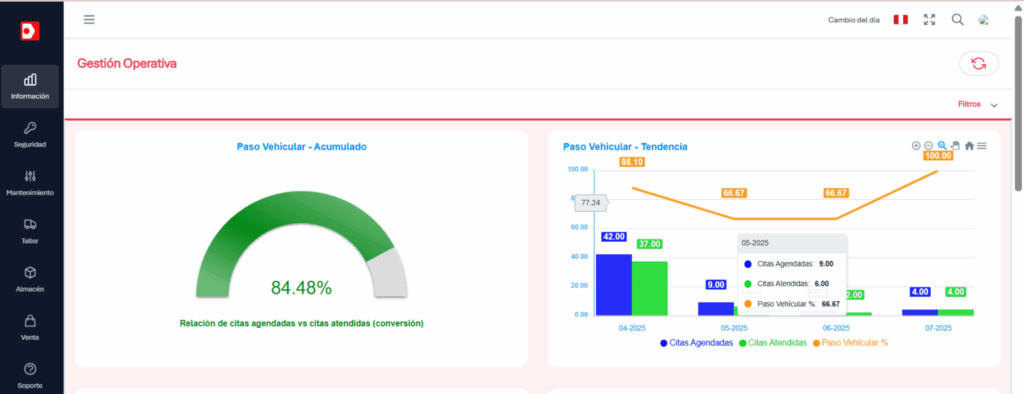Click Cambio del día link
This screenshot has width=1024, height=394.
(854, 20)
